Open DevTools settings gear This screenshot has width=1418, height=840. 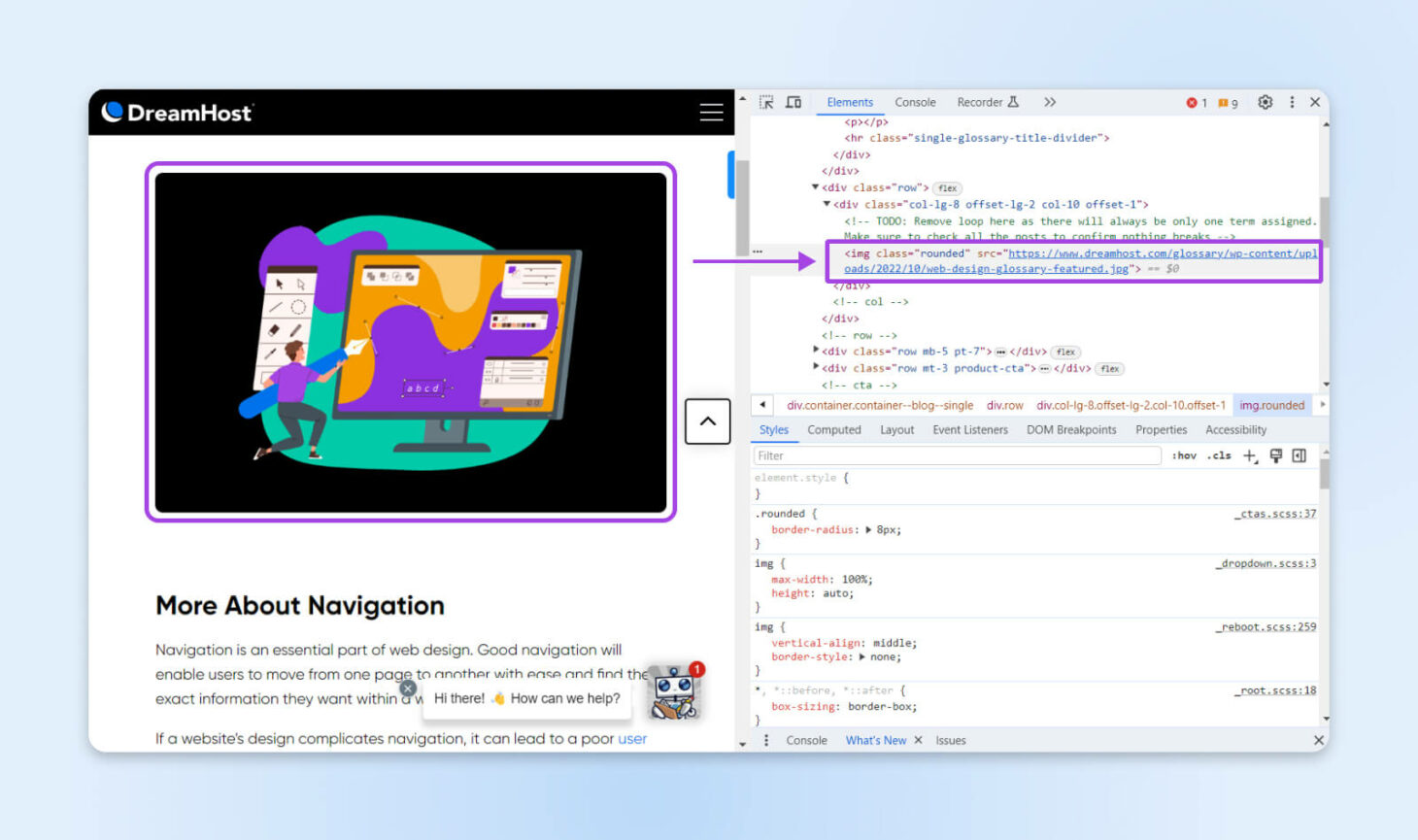[1265, 101]
